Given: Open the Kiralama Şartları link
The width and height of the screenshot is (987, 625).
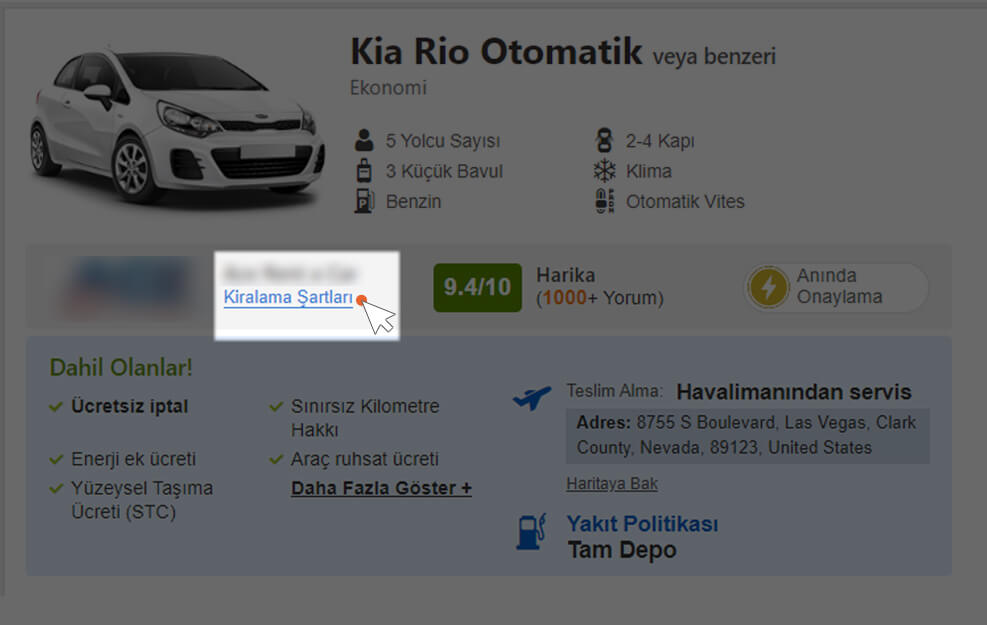Looking at the screenshot, I should tap(288, 297).
